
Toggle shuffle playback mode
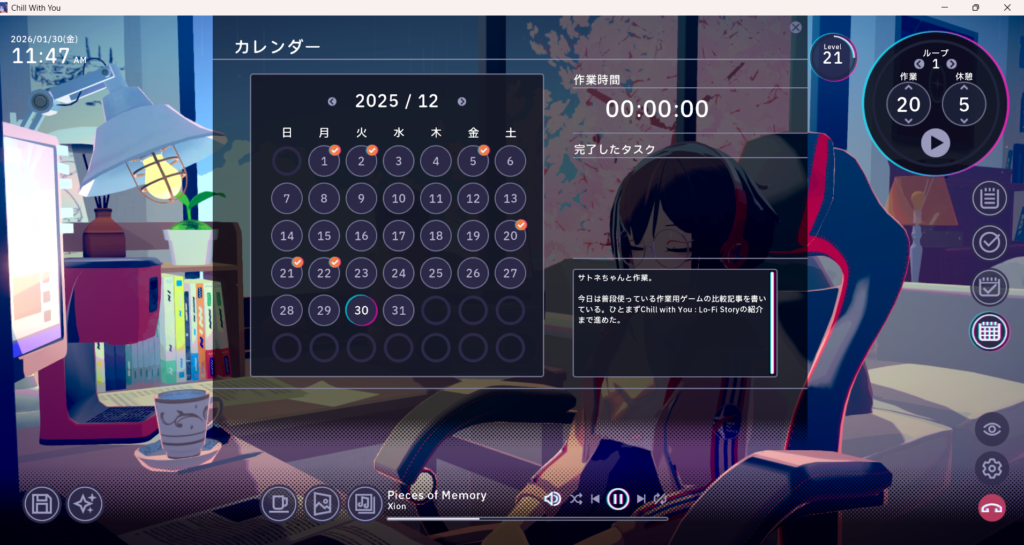point(576,498)
